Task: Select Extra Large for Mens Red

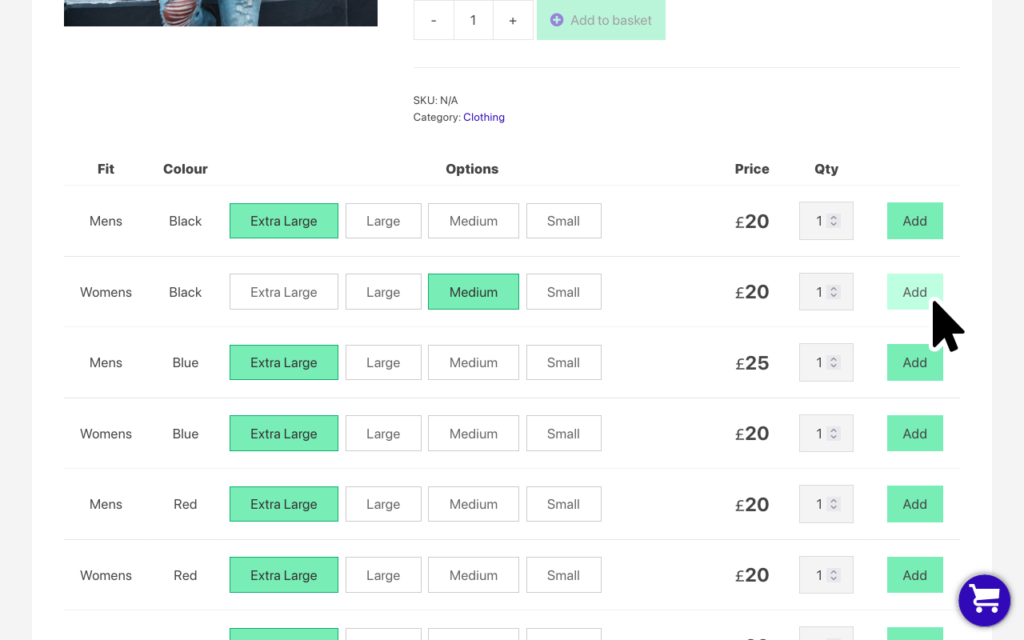Action: coord(283,504)
